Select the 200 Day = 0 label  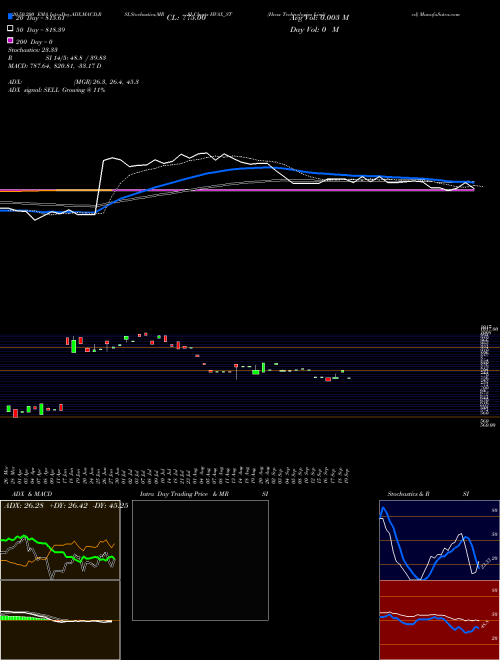pos(35,42)
